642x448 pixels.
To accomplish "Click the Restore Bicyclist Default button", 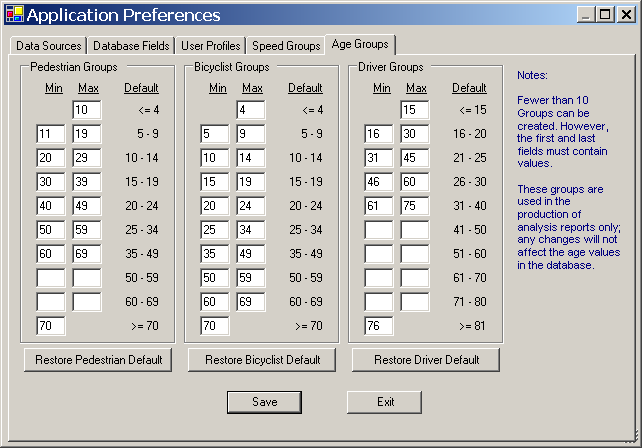I will (261, 360).
